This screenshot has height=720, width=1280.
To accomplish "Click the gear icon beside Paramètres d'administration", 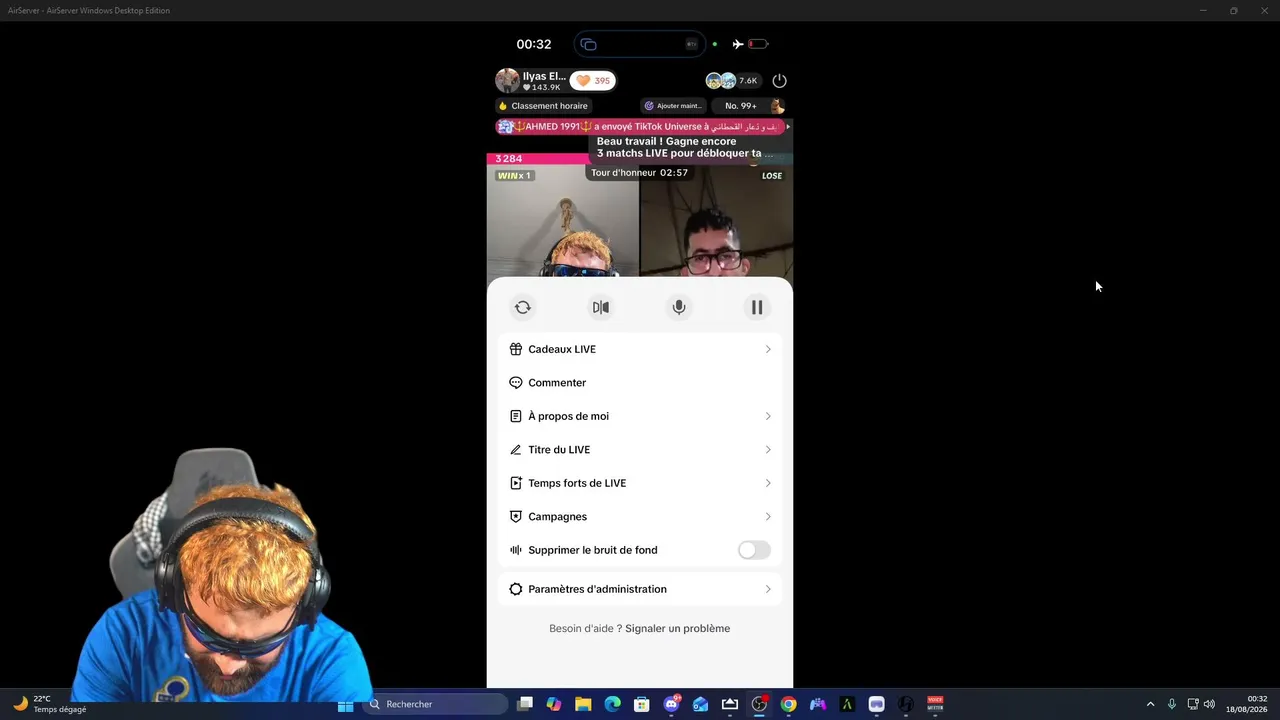I will point(516,589).
